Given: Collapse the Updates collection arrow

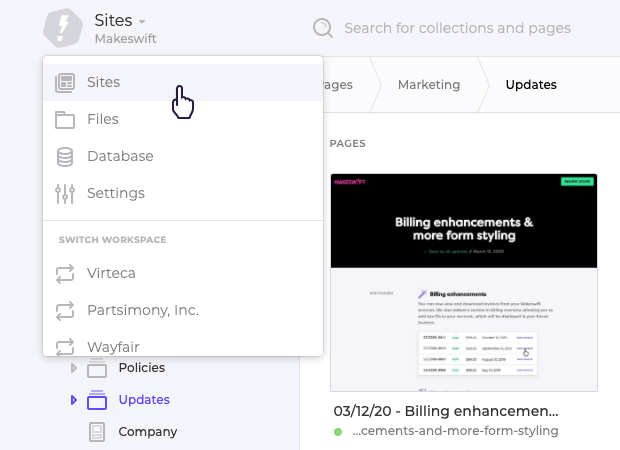Looking at the screenshot, I should (x=73, y=400).
